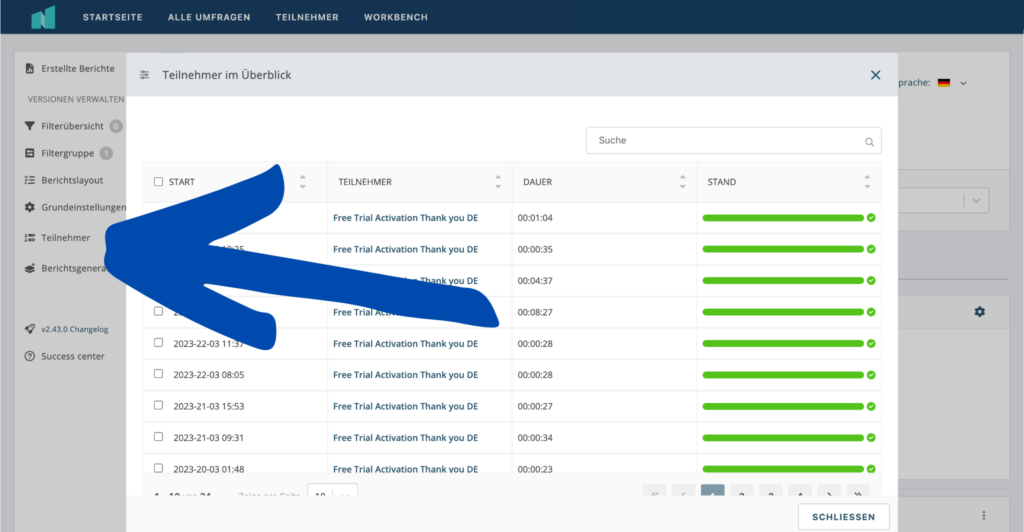This screenshot has width=1024, height=532.
Task: Open ALLE UMFRAGEN in top navigation
Action: pyautogui.click(x=209, y=17)
